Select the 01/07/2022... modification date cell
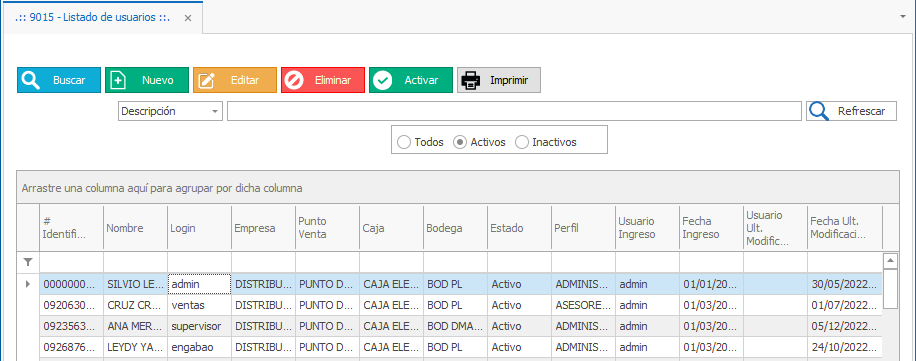916x361 pixels. [x=845, y=305]
